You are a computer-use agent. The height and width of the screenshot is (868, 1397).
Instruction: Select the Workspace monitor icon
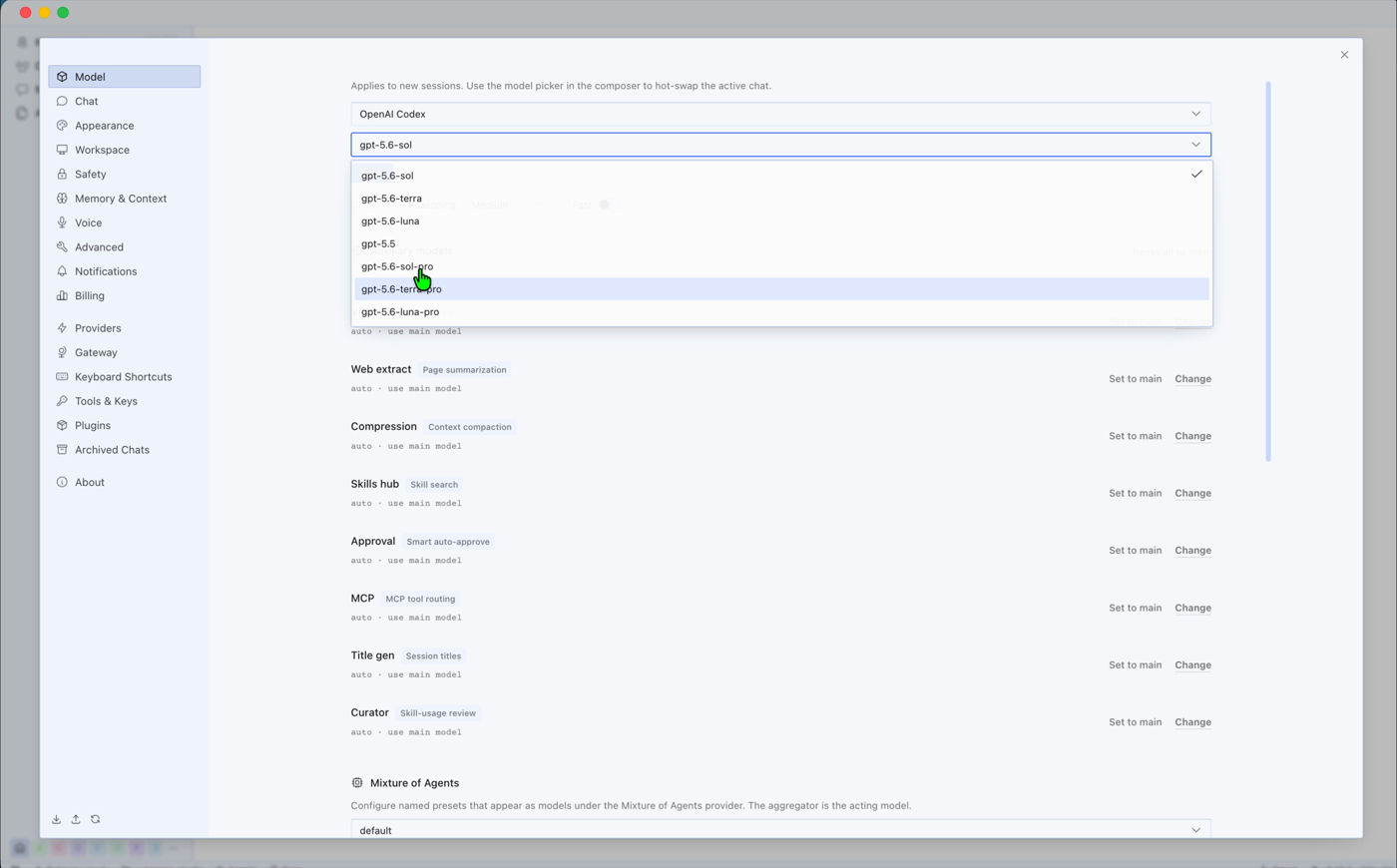tap(62, 150)
